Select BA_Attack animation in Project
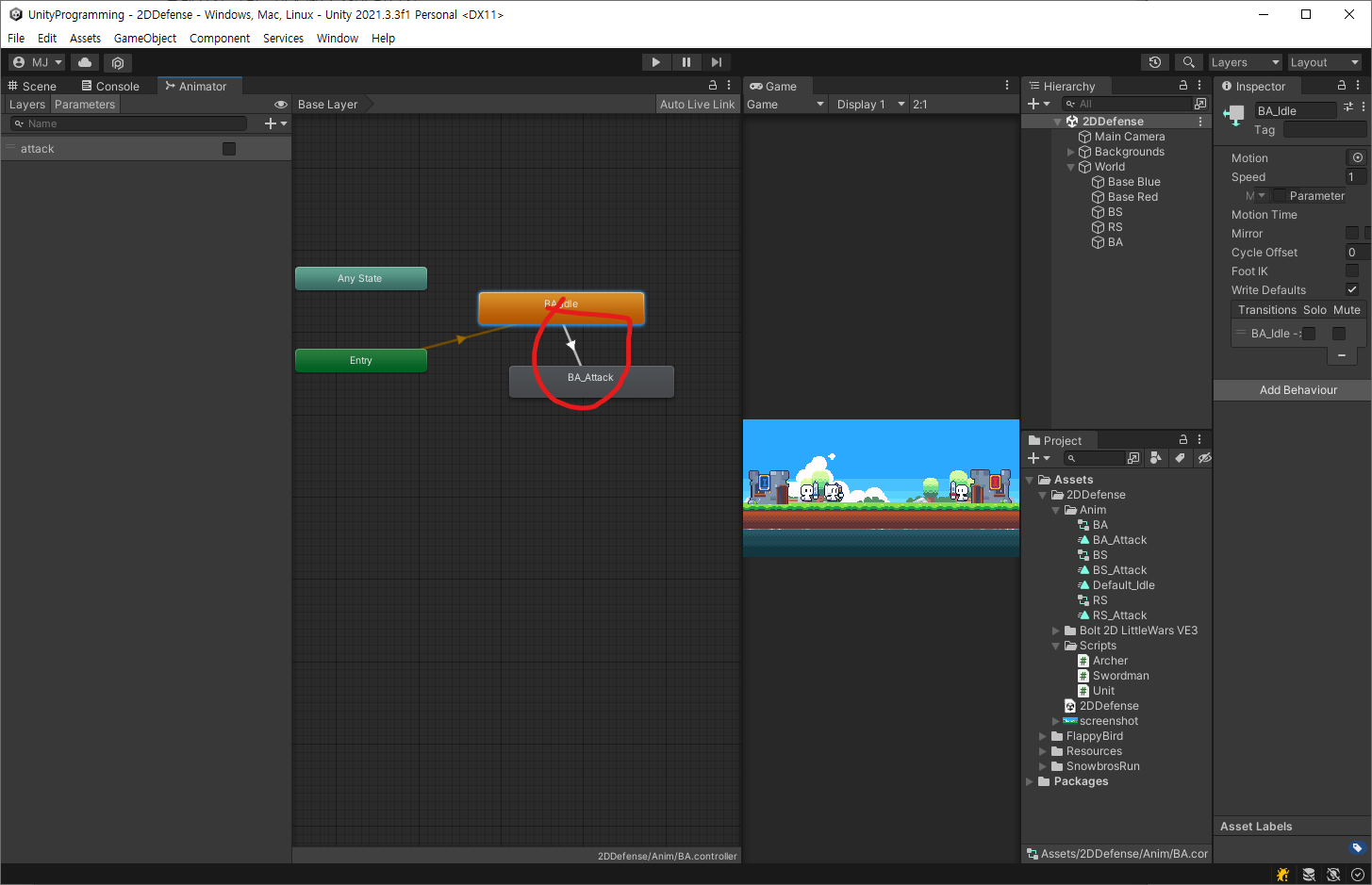 tap(1119, 540)
